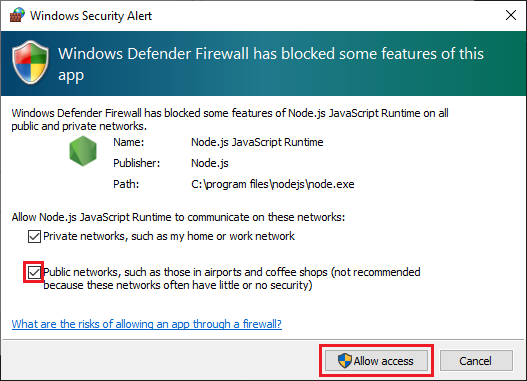Click the Node.js JavaScript Runtime name value
Screen dimensions: 527x381
click(257, 142)
